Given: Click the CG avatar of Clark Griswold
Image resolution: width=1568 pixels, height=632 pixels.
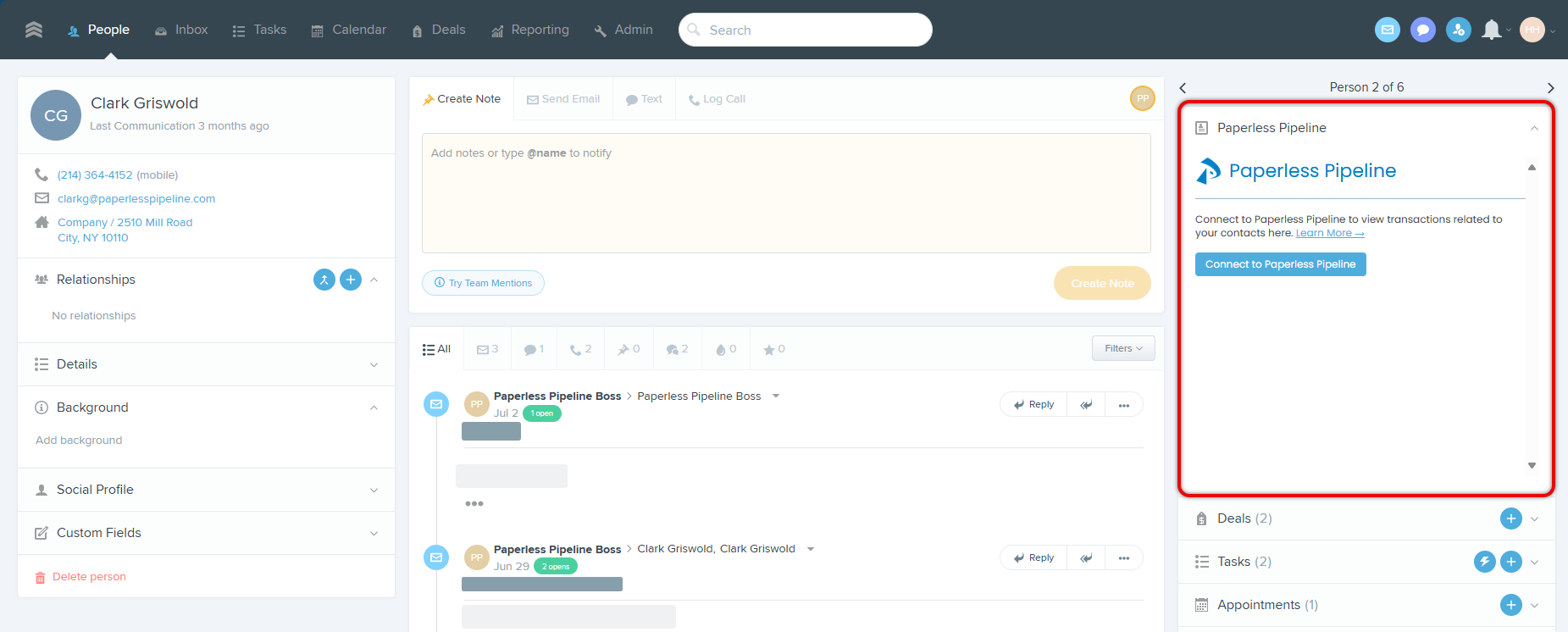Looking at the screenshot, I should click(56, 115).
